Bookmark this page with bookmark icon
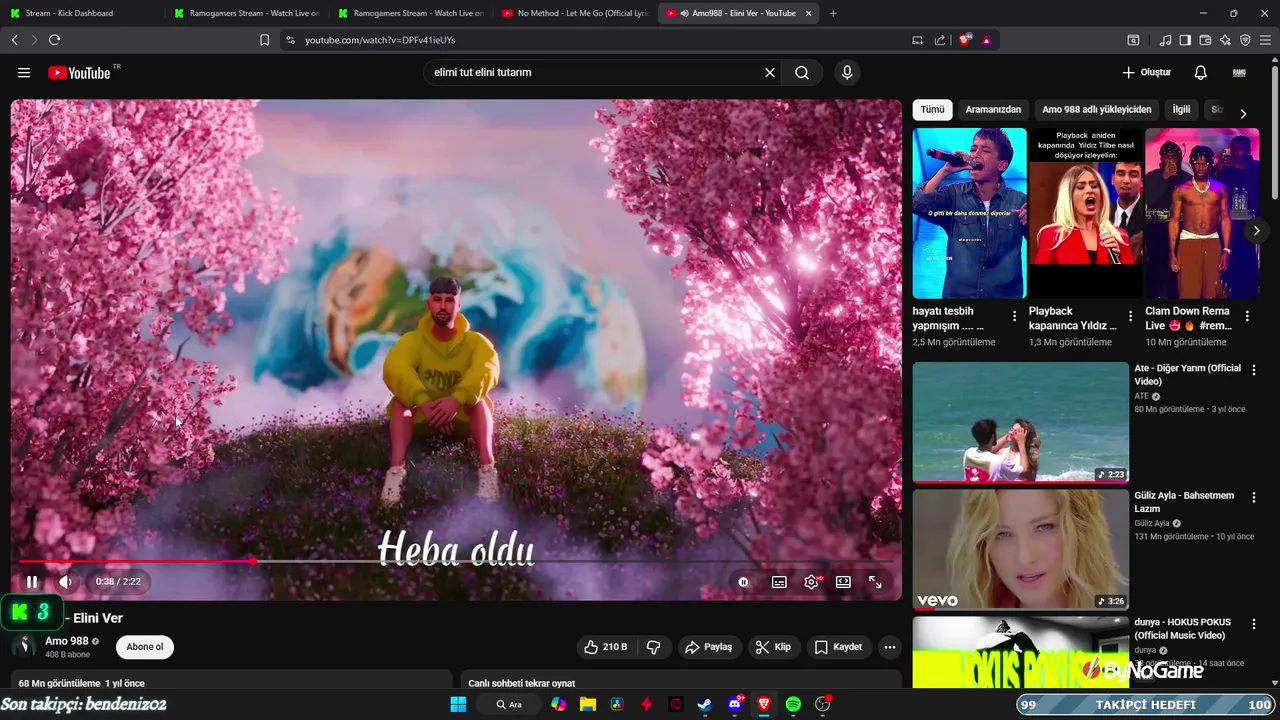 [264, 40]
